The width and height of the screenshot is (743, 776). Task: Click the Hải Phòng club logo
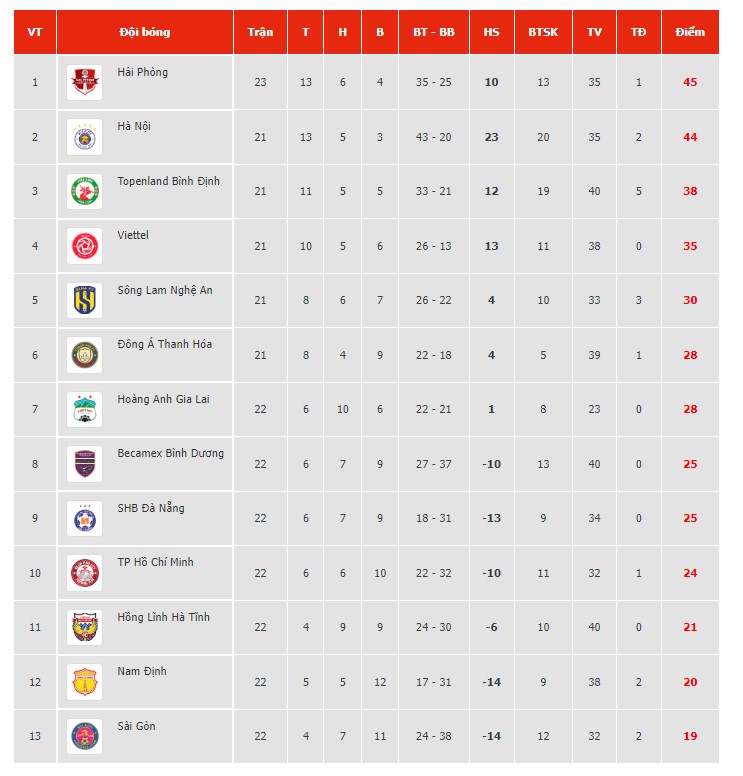click(85, 82)
